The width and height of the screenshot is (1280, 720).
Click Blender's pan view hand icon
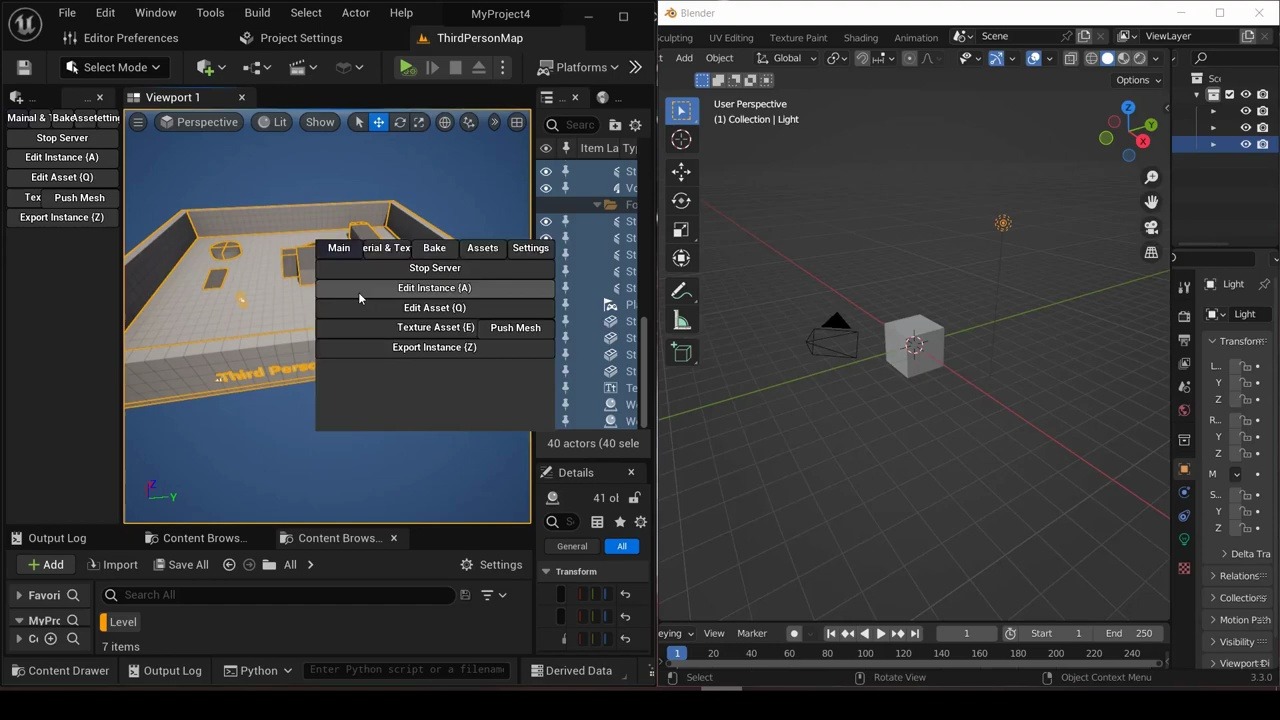point(1151,202)
